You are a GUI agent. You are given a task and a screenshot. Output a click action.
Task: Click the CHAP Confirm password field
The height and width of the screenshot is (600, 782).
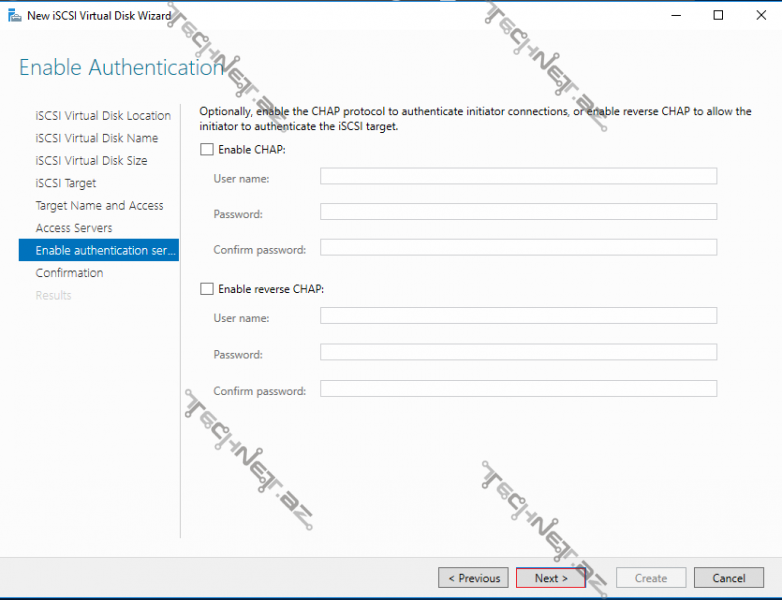point(518,248)
